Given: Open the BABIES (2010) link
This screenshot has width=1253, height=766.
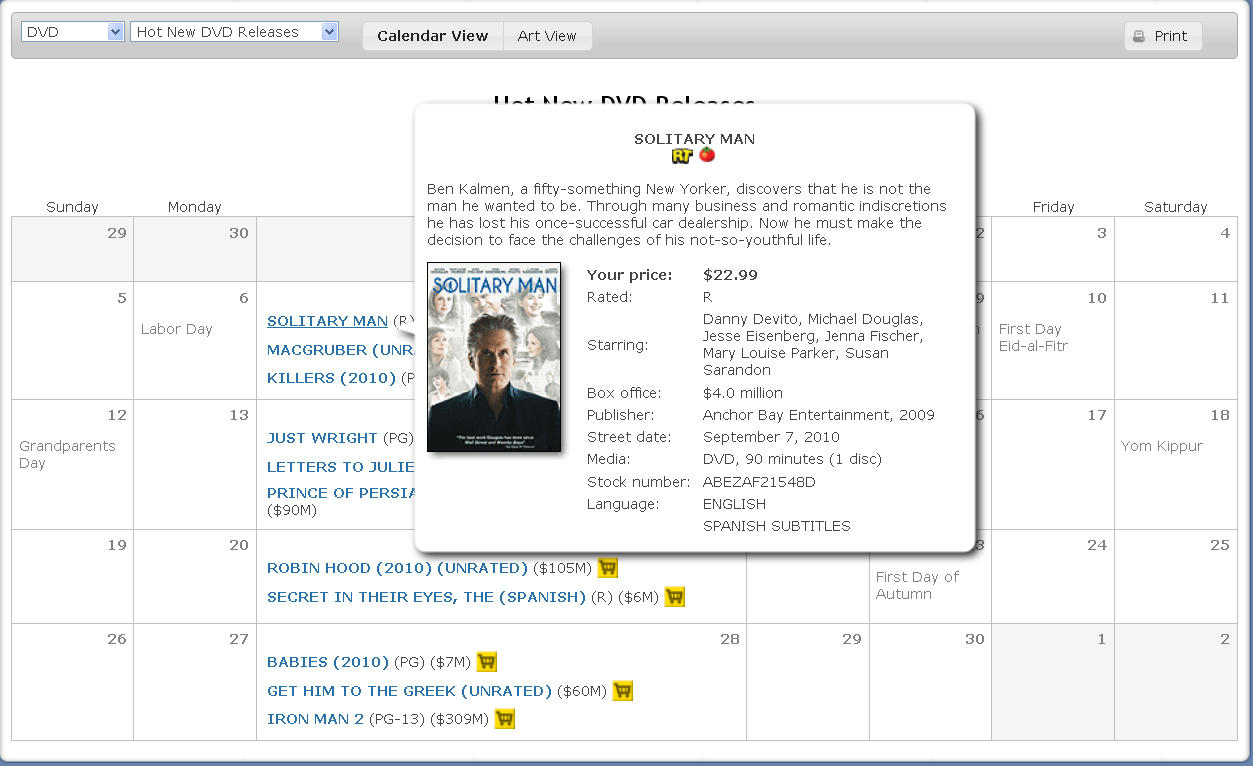Looking at the screenshot, I should click(328, 662).
